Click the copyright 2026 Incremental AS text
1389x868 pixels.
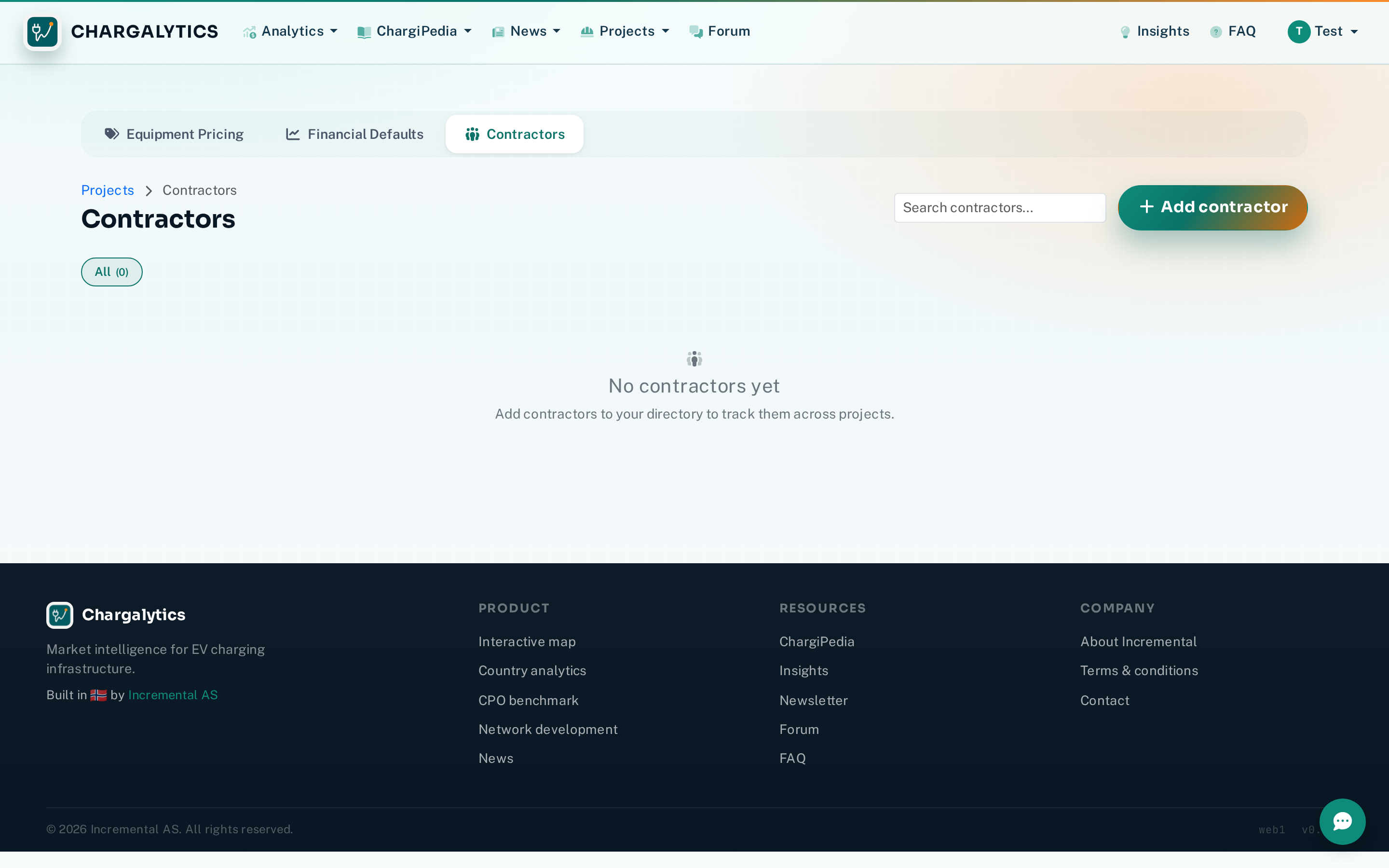pyautogui.click(x=170, y=829)
